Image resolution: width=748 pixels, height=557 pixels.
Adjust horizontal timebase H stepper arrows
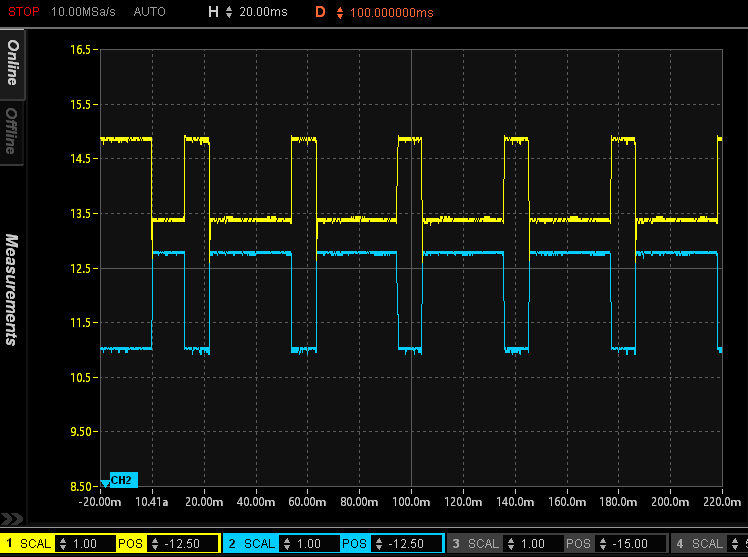pyautogui.click(x=229, y=13)
